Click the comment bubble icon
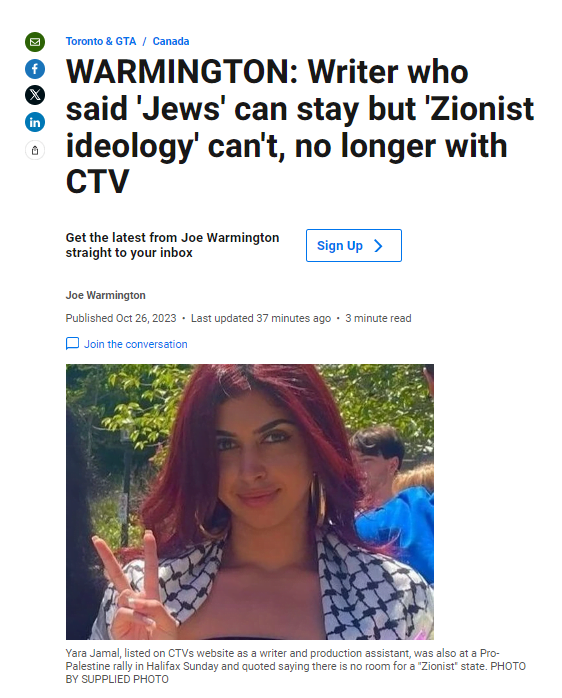 72,344
